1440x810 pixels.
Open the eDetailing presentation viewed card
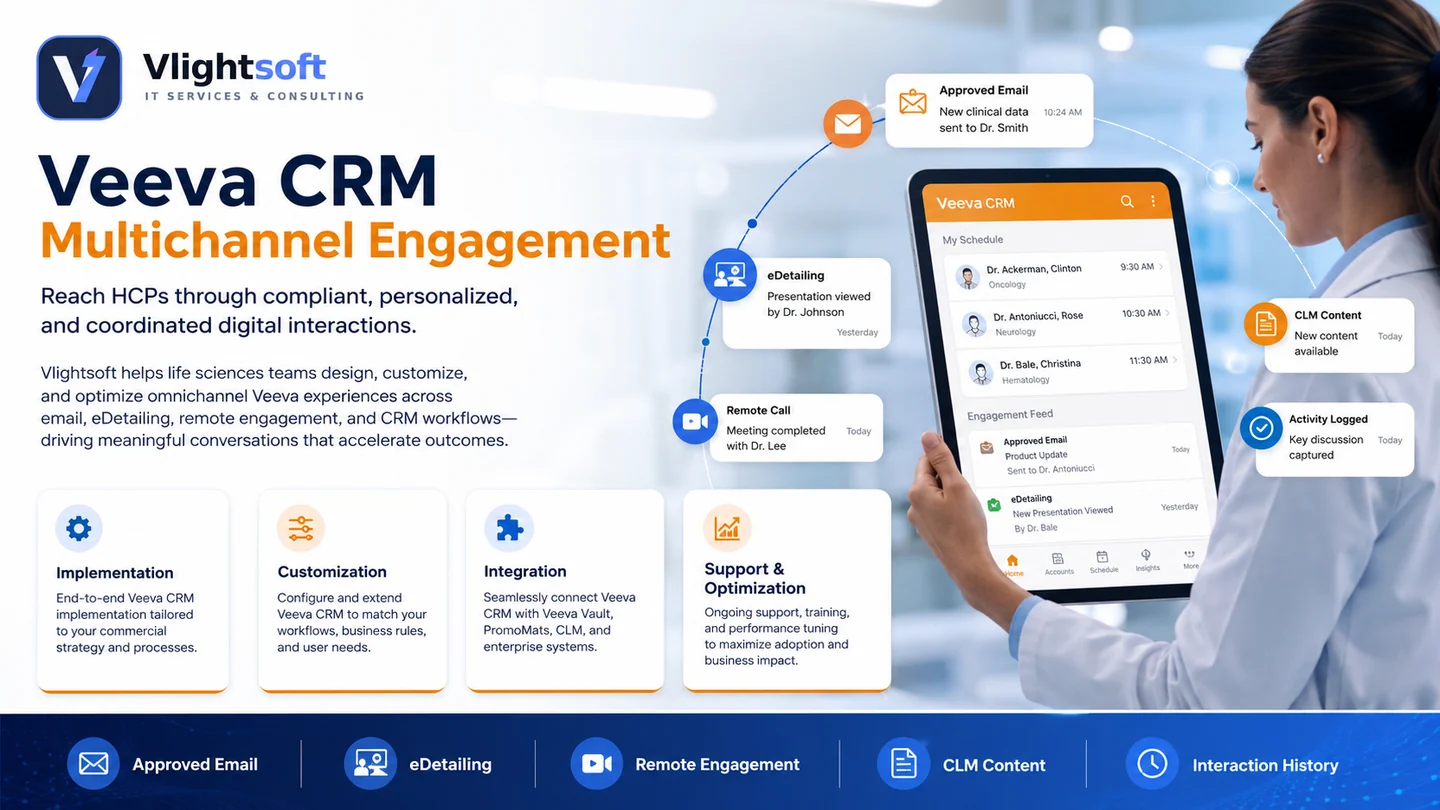coord(806,303)
